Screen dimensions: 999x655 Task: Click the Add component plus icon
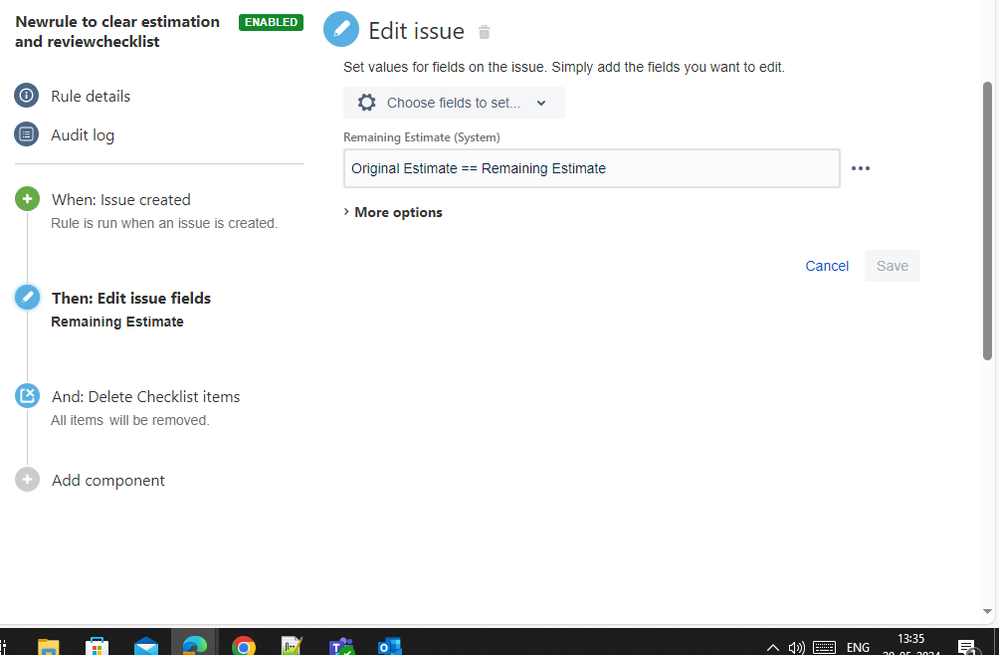click(27, 479)
